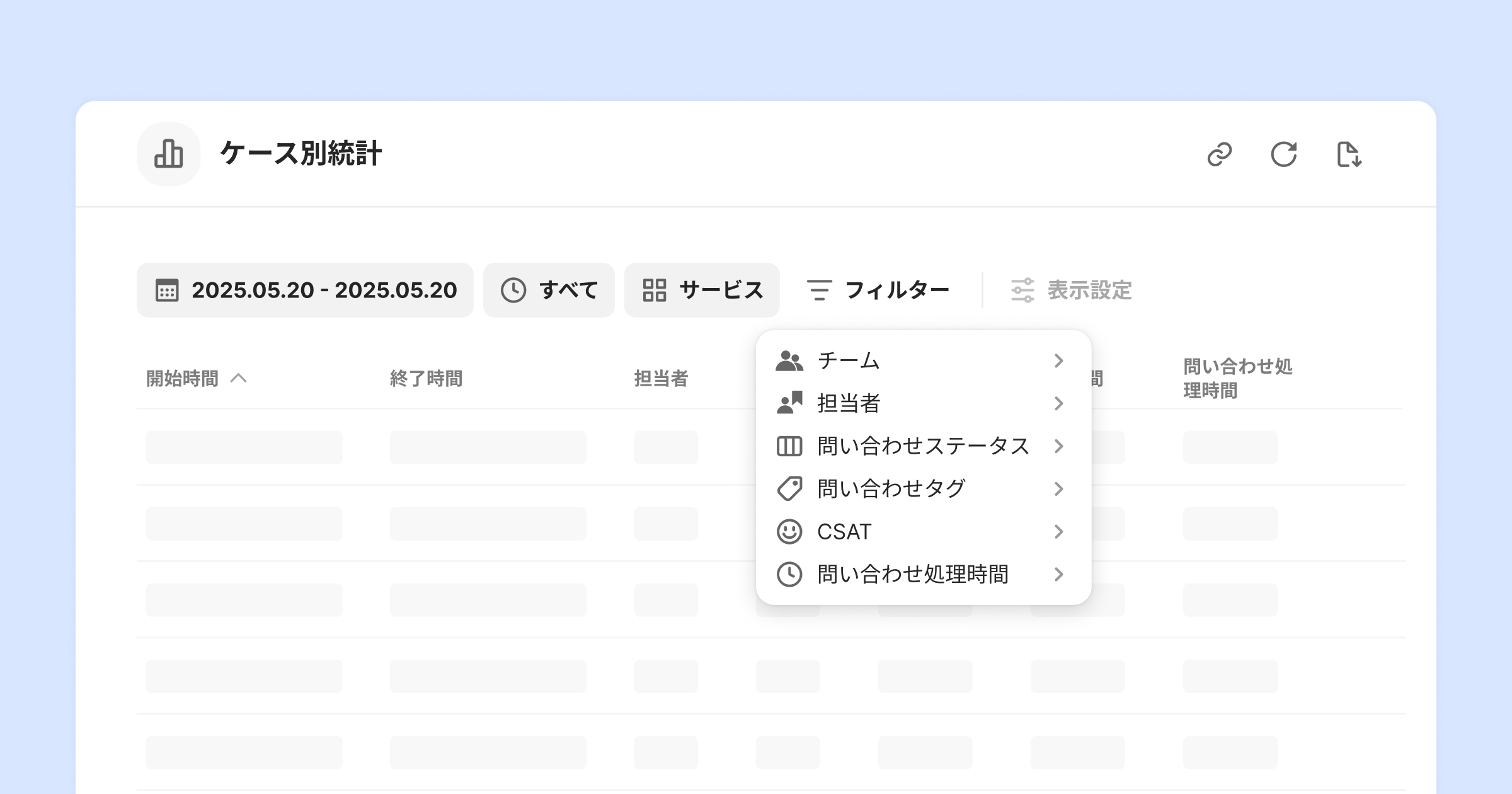Screen dimensions: 1512x794
Task: Select 問い合わせステータス menu item
Action: [x=922, y=446]
